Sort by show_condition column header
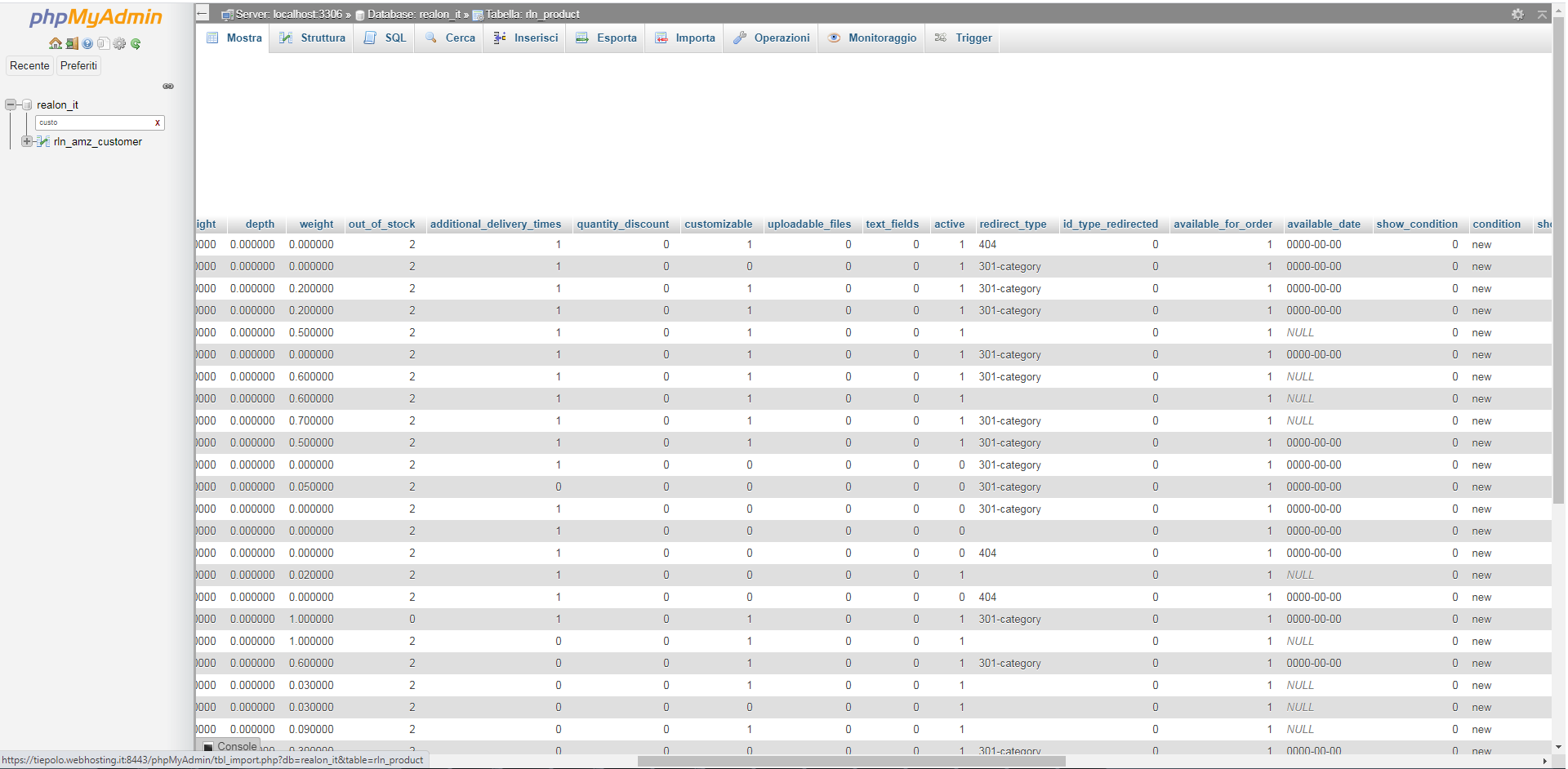Viewport: 1568px width, 769px height. (x=1417, y=224)
